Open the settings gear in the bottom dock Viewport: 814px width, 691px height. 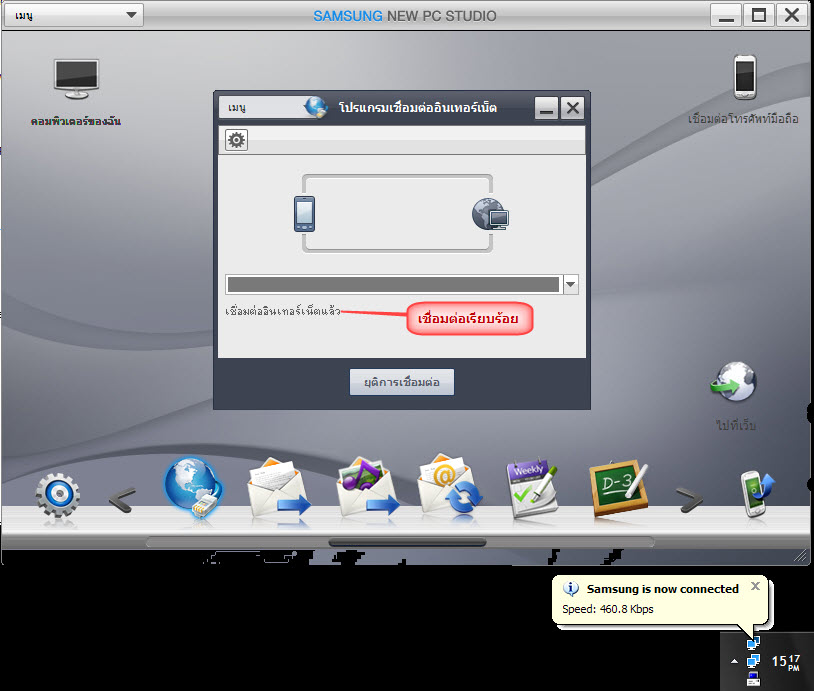pyautogui.click(x=58, y=495)
